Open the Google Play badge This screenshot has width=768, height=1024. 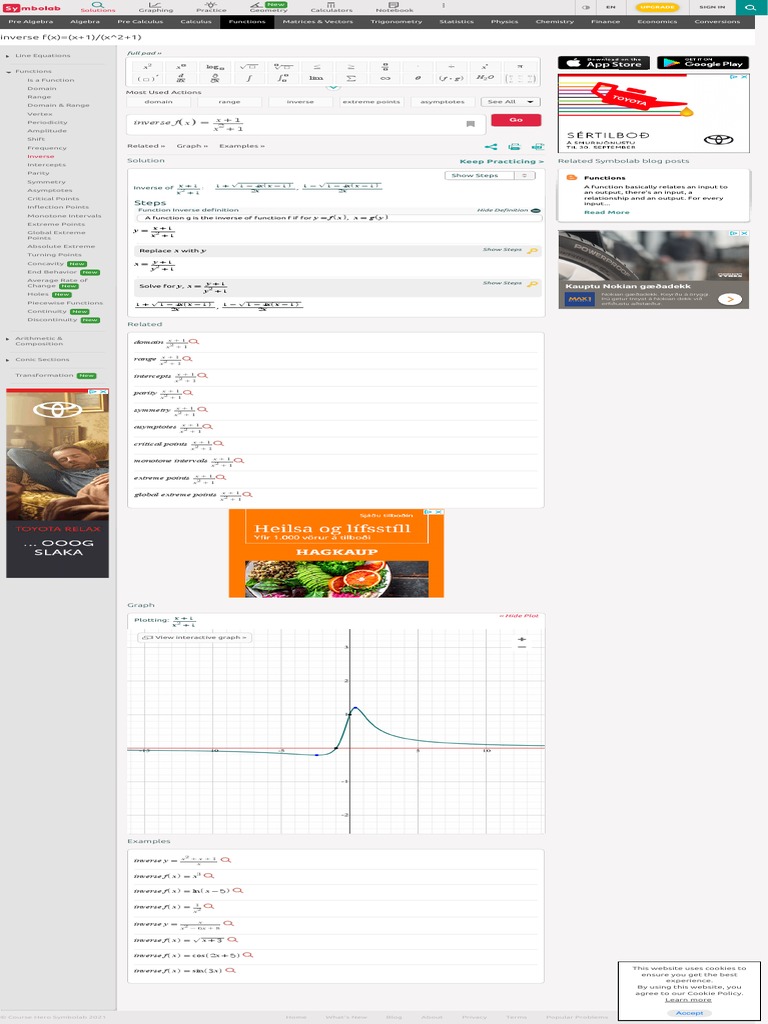pyautogui.click(x=703, y=63)
